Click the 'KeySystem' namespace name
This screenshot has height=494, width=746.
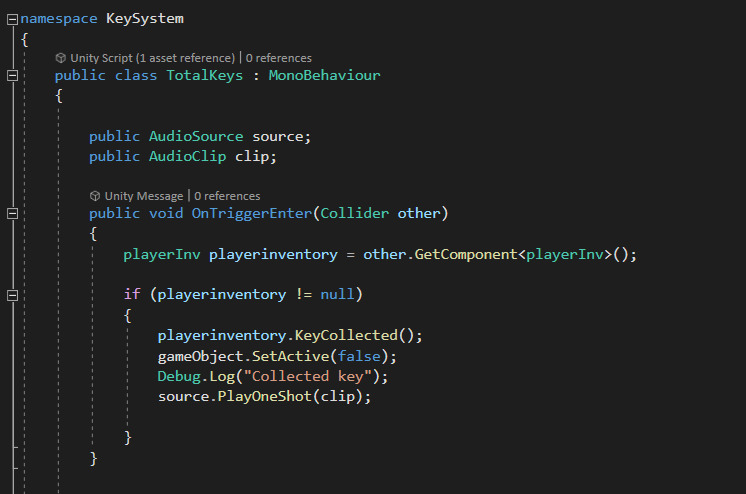pos(145,19)
